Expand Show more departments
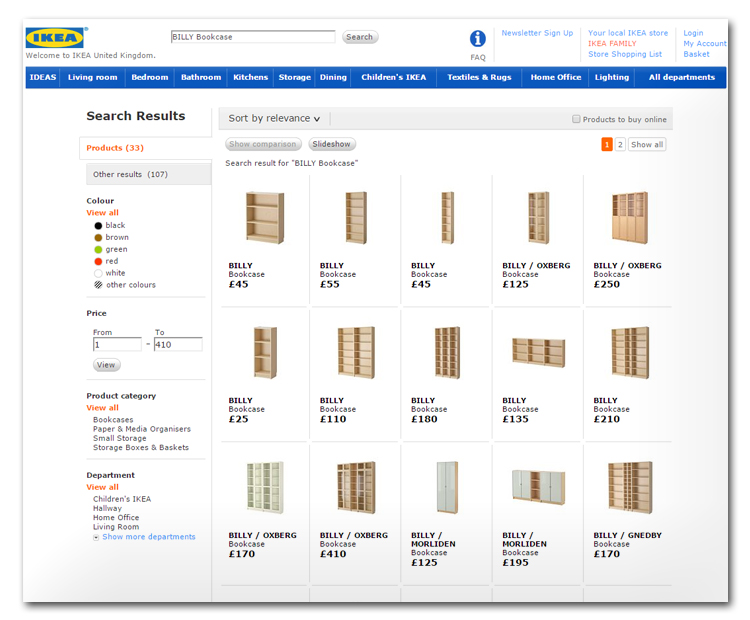The width and height of the screenshot is (750, 620). click(148, 537)
